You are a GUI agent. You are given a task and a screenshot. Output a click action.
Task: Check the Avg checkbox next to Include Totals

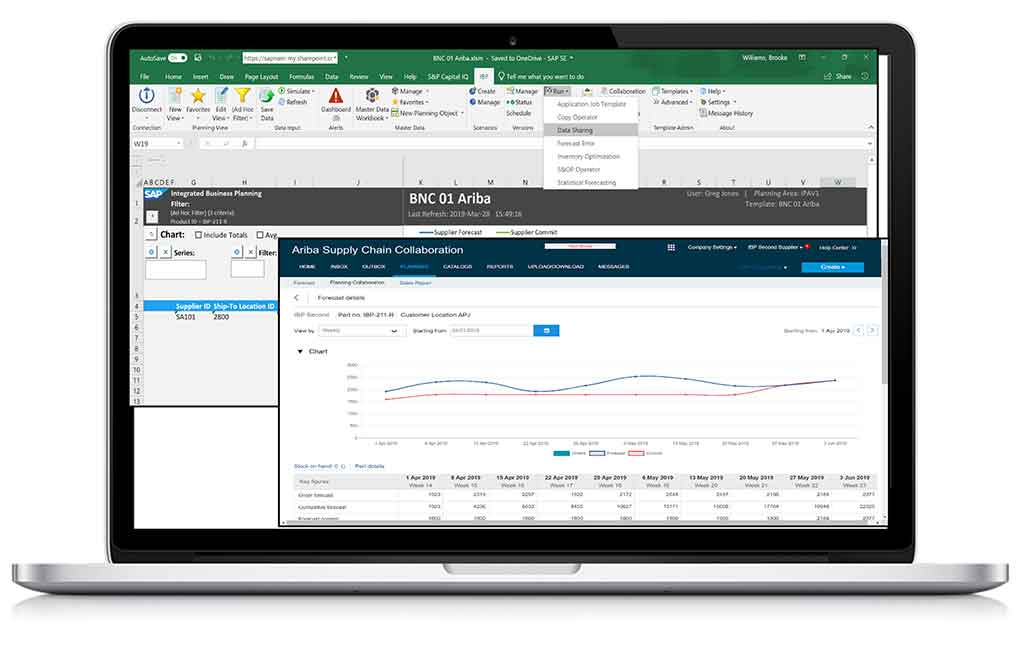[260, 235]
